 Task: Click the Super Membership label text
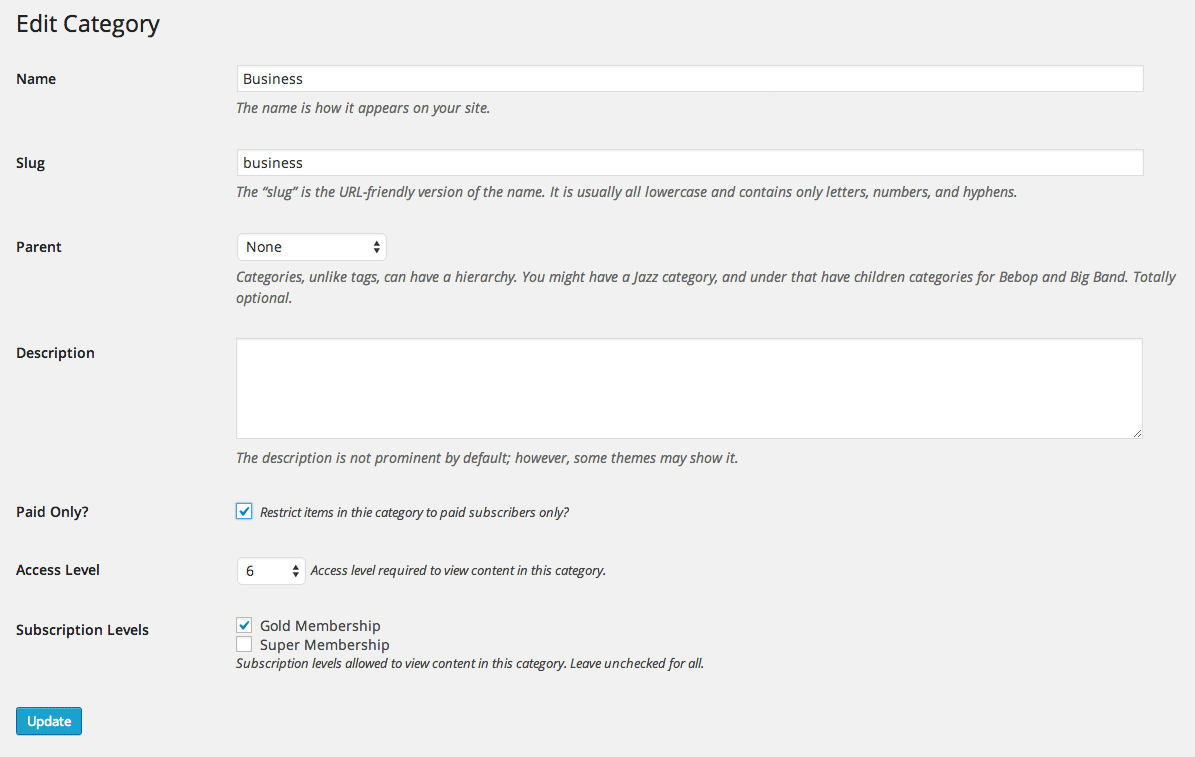[x=325, y=645]
